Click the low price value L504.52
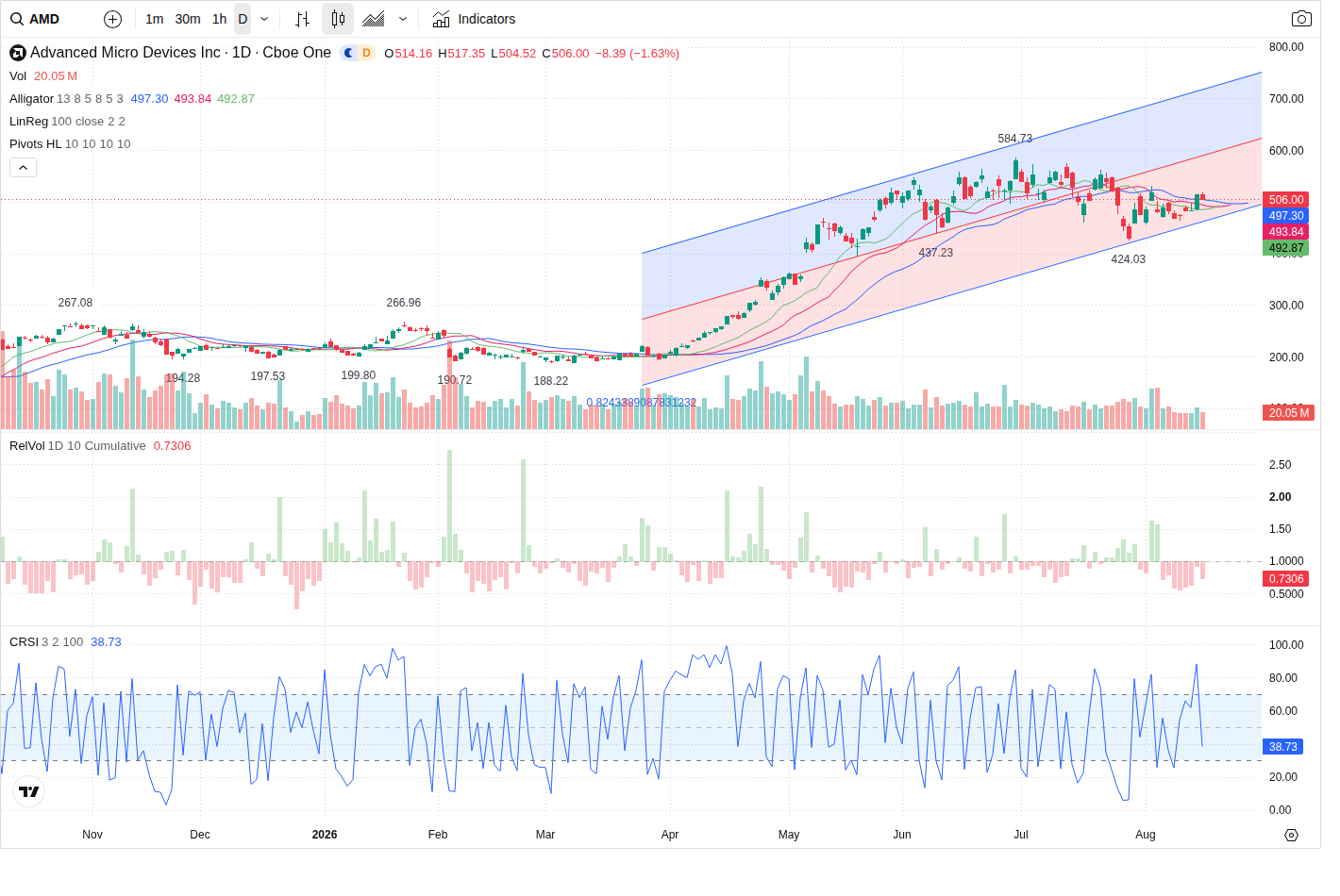 point(513,54)
